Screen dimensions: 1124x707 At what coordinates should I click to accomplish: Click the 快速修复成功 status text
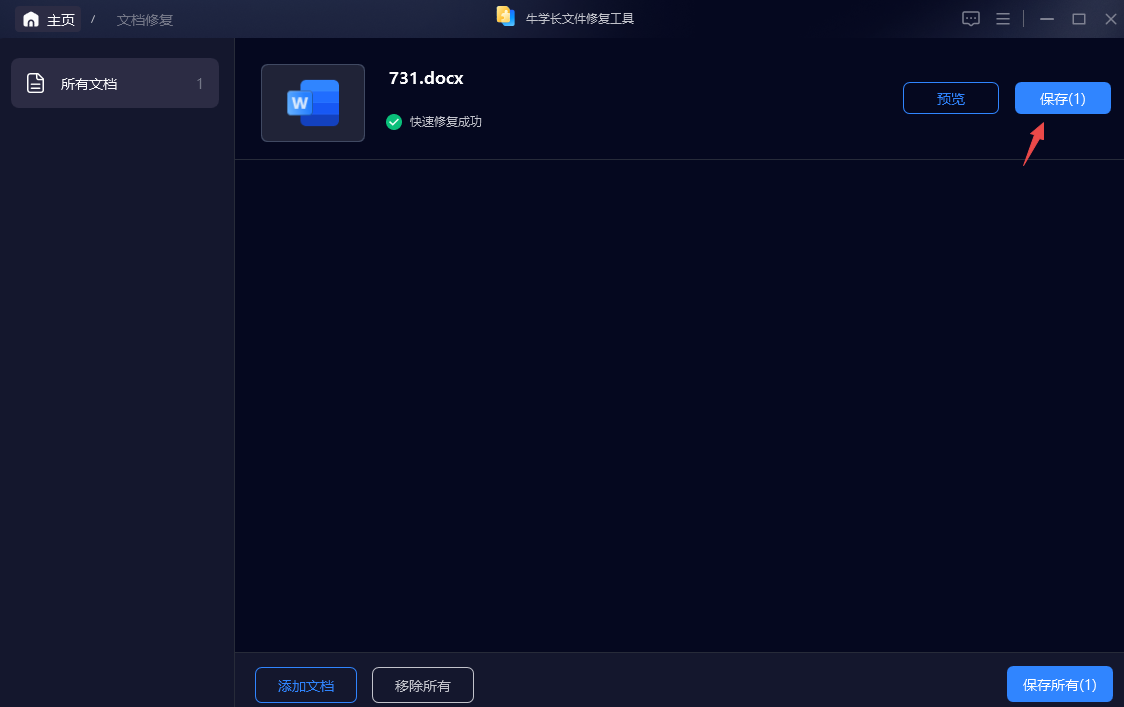click(446, 122)
